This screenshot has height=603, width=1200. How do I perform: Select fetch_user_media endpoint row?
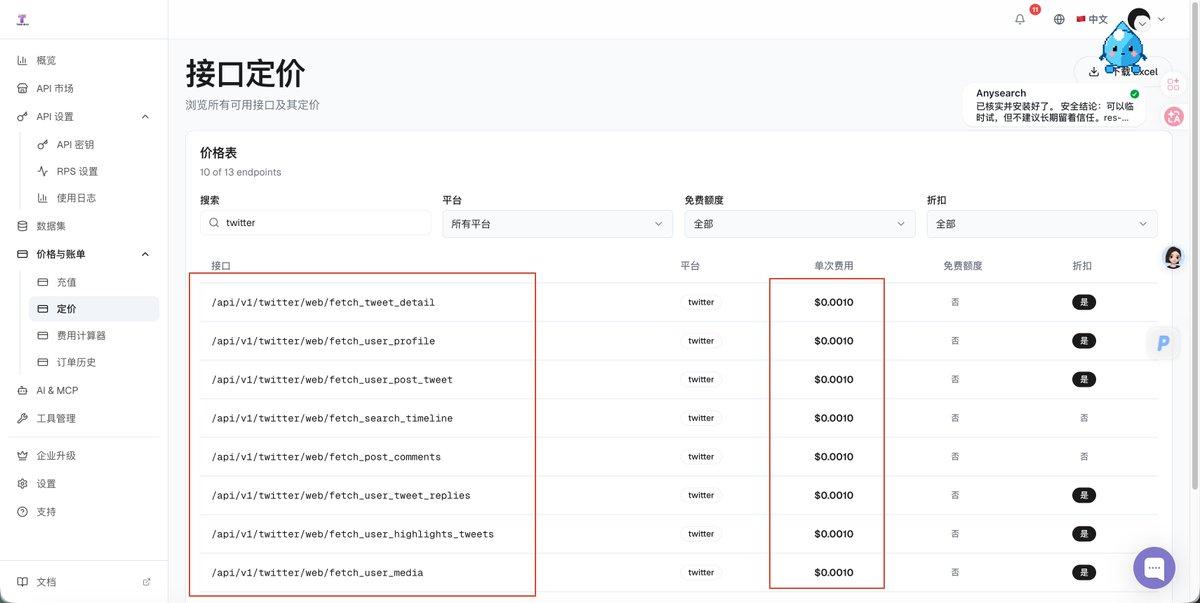click(679, 573)
